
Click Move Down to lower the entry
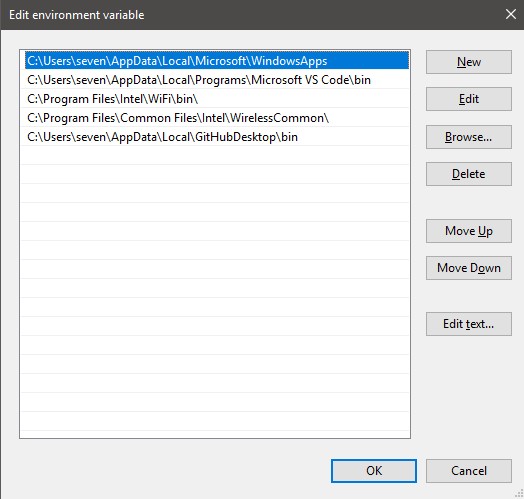tap(469, 268)
